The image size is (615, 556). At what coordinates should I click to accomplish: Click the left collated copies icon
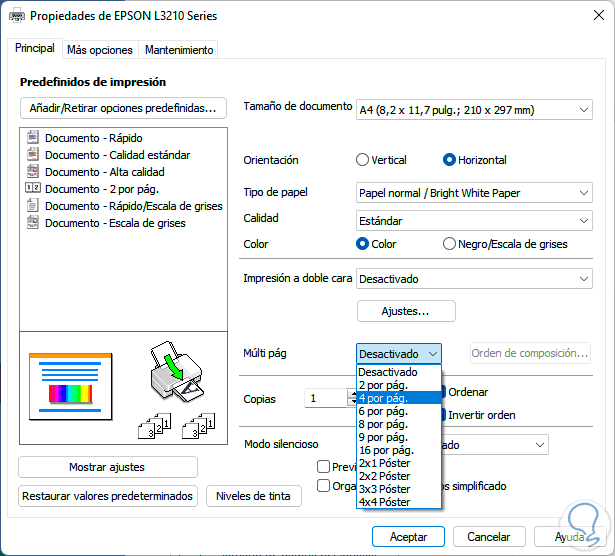[x=155, y=425]
